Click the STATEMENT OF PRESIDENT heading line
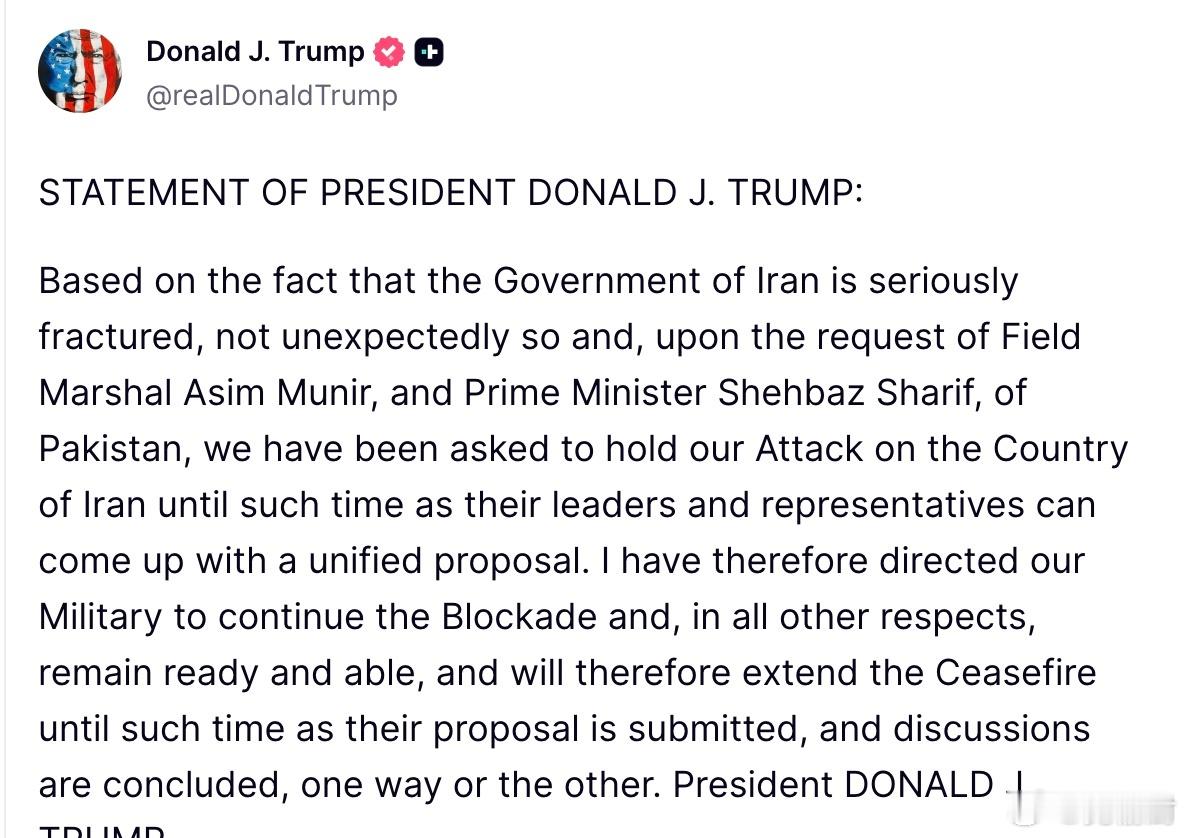This screenshot has width=1186, height=838. tap(450, 193)
